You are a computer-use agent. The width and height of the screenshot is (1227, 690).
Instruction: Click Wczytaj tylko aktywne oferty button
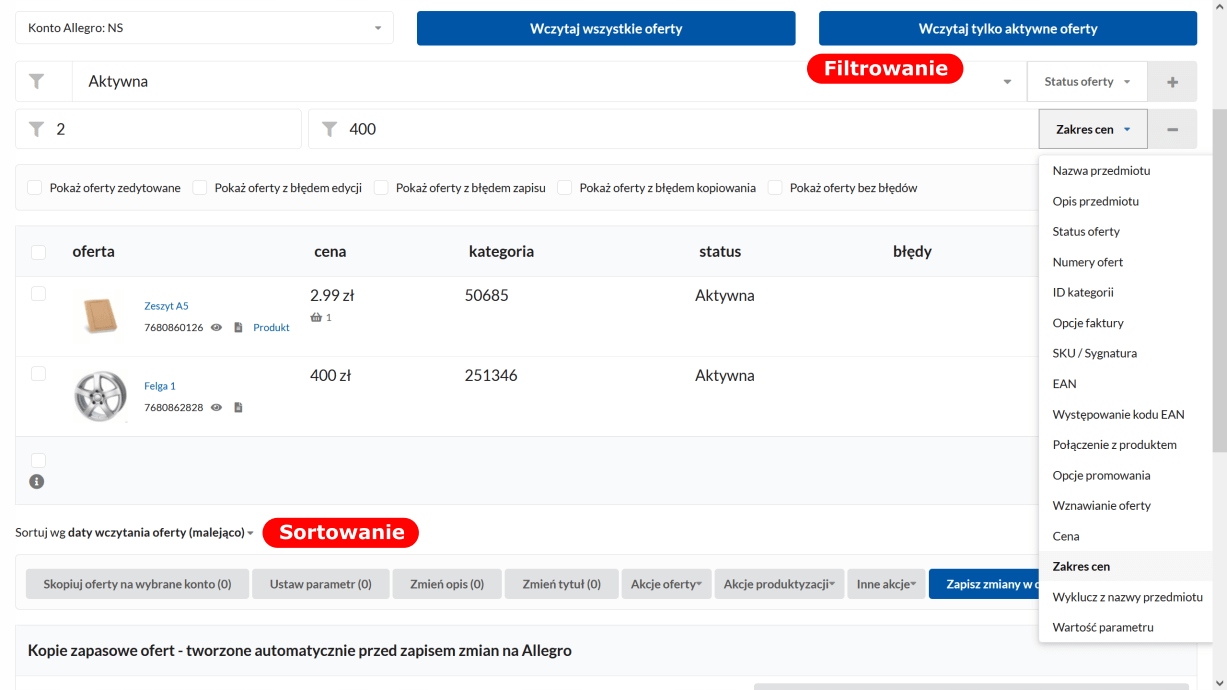click(x=1008, y=28)
